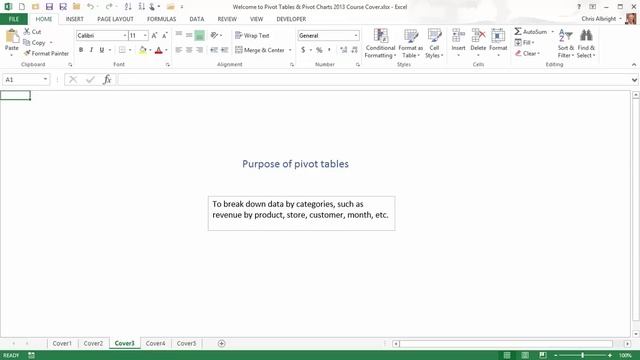Select the Format Painter tool
This screenshot has width=640, height=360.
(x=46, y=53)
